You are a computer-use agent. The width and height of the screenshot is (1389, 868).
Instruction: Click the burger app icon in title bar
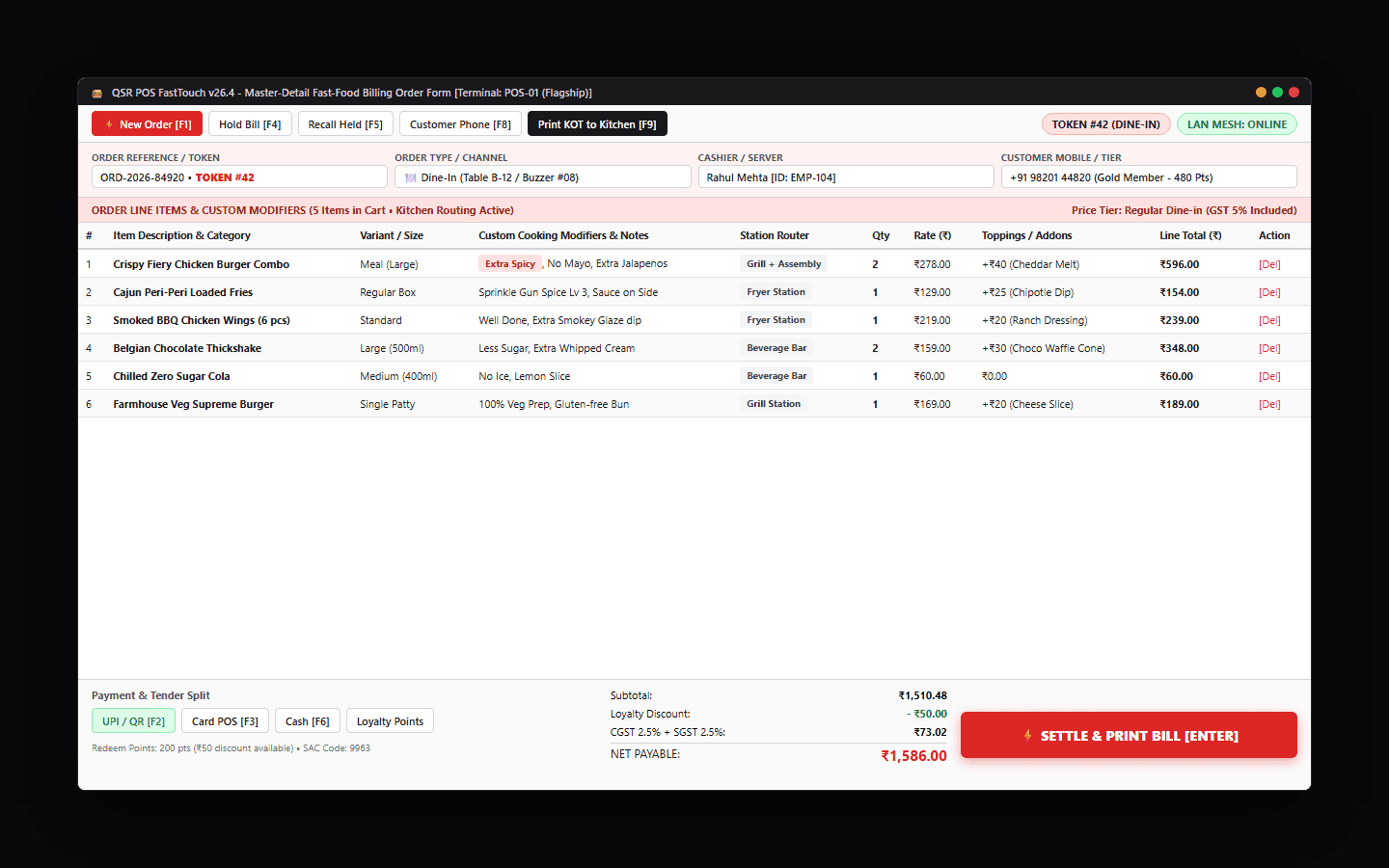[x=96, y=94]
